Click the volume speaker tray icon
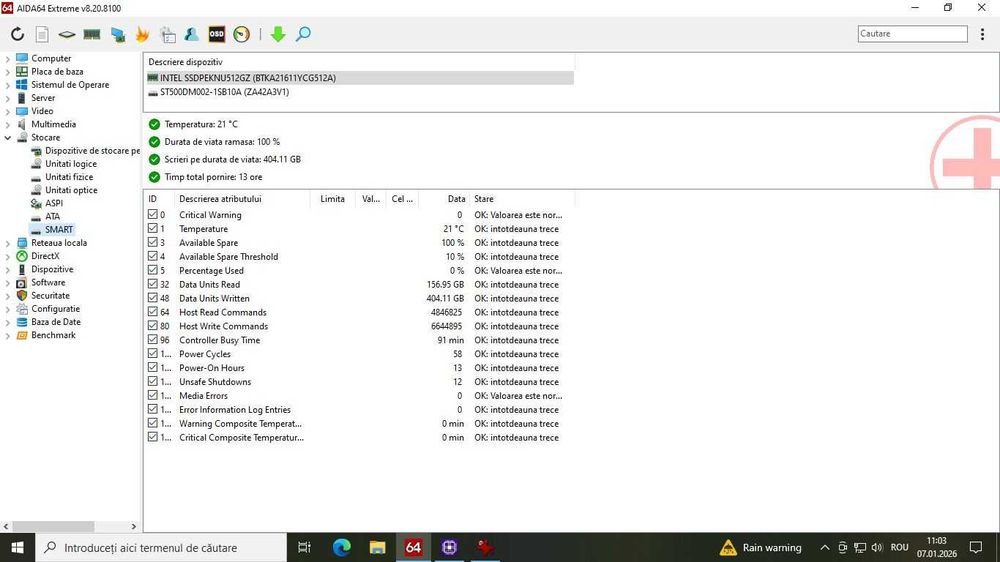1000x562 pixels. tap(877, 548)
